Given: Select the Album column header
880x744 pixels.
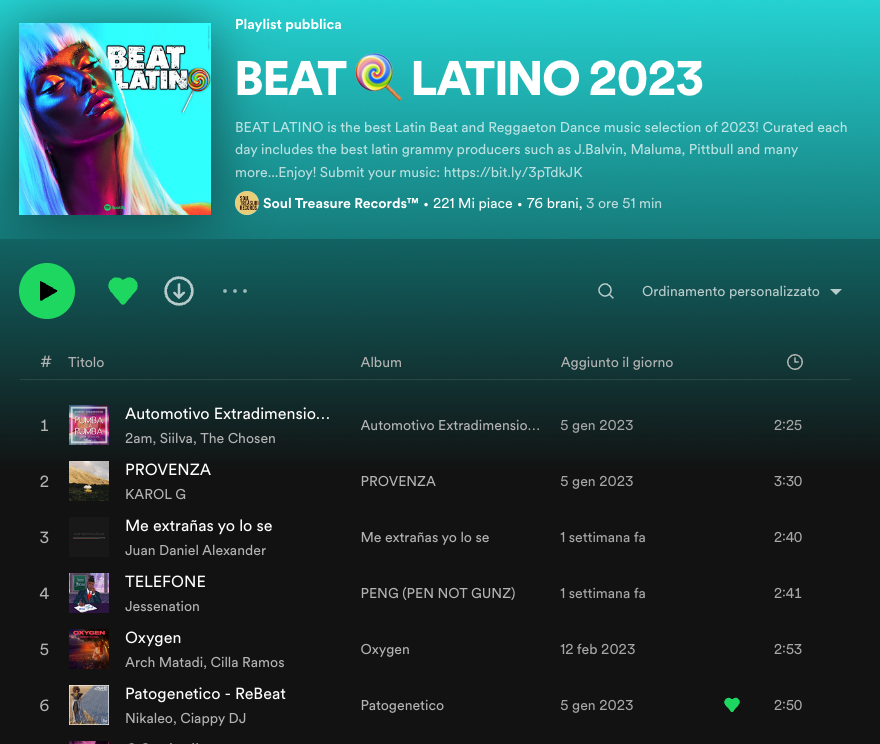Looking at the screenshot, I should click(381, 362).
